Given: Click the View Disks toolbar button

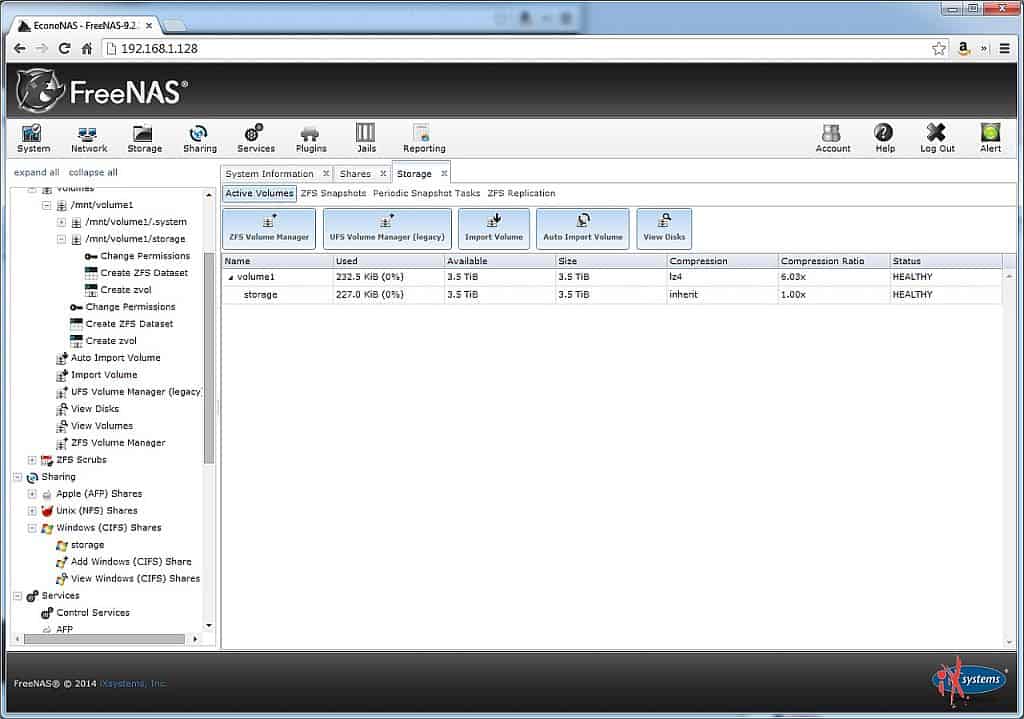Looking at the screenshot, I should tap(664, 229).
